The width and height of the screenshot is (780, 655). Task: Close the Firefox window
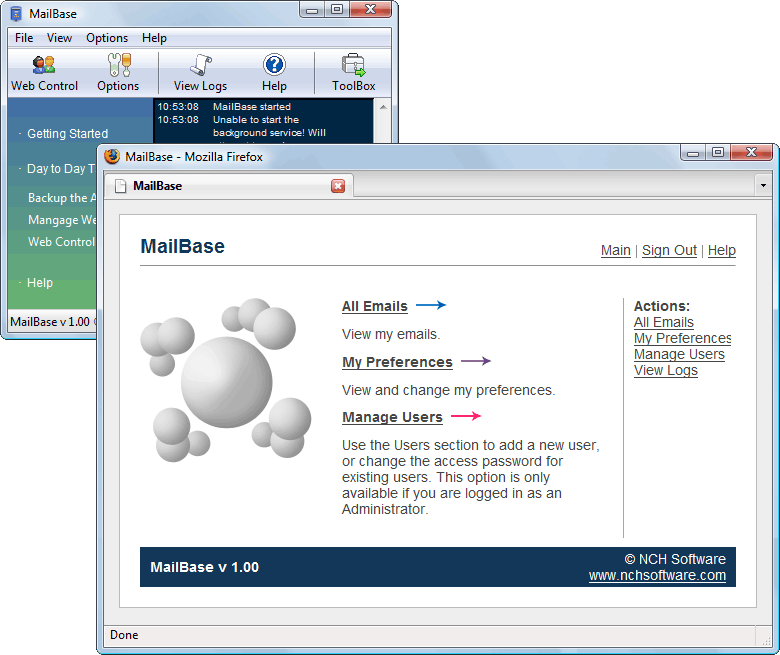pos(752,153)
